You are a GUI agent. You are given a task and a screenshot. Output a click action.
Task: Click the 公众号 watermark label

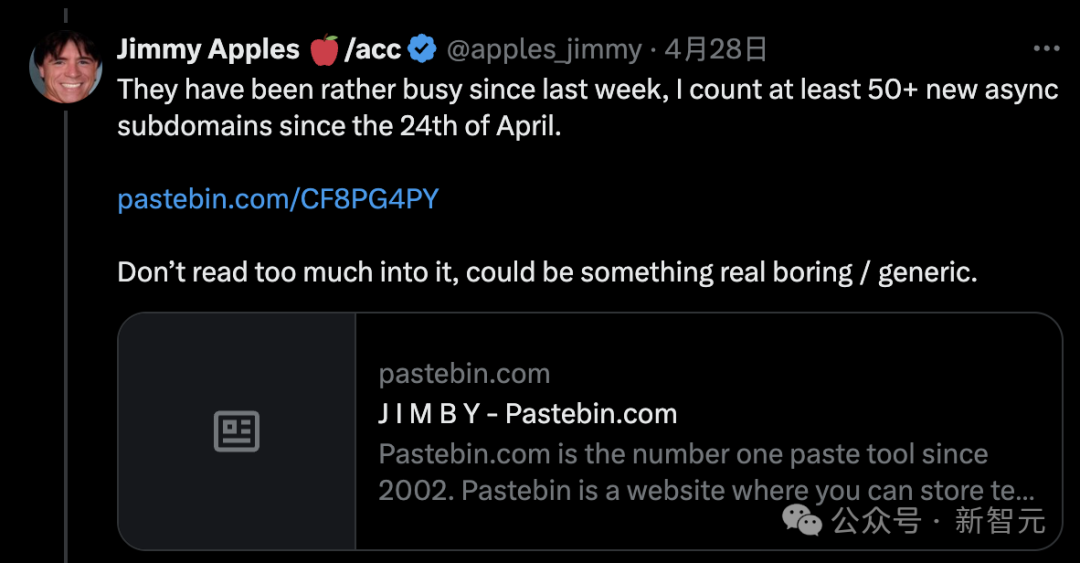877,521
